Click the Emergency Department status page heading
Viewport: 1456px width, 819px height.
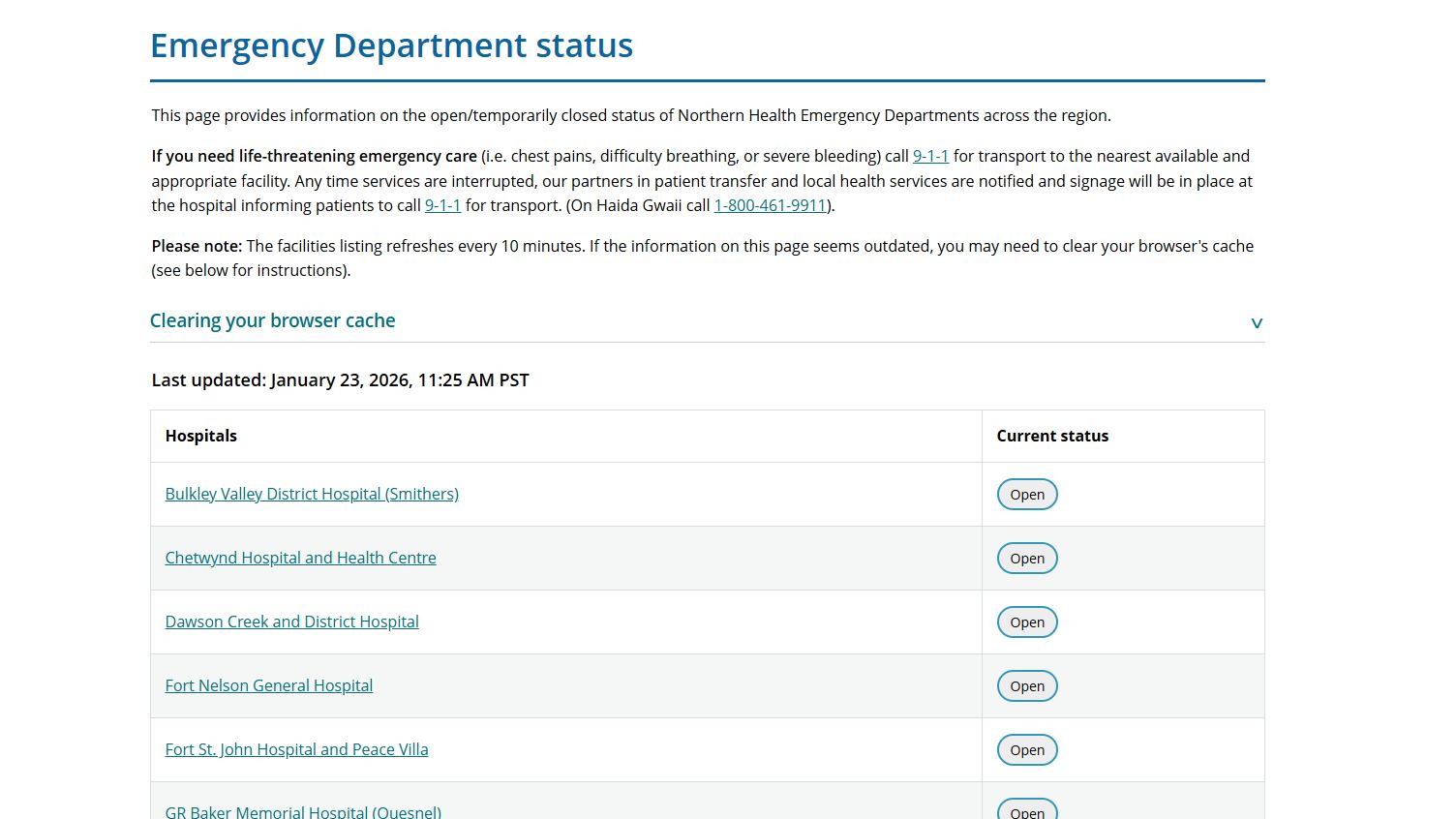[391, 45]
